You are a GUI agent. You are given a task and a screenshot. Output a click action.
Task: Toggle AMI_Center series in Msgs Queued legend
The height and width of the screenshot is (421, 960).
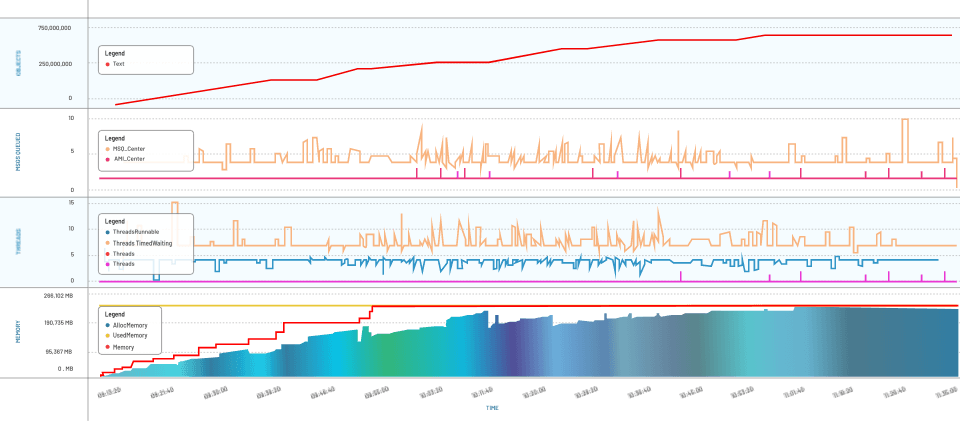pyautogui.click(x=125, y=159)
